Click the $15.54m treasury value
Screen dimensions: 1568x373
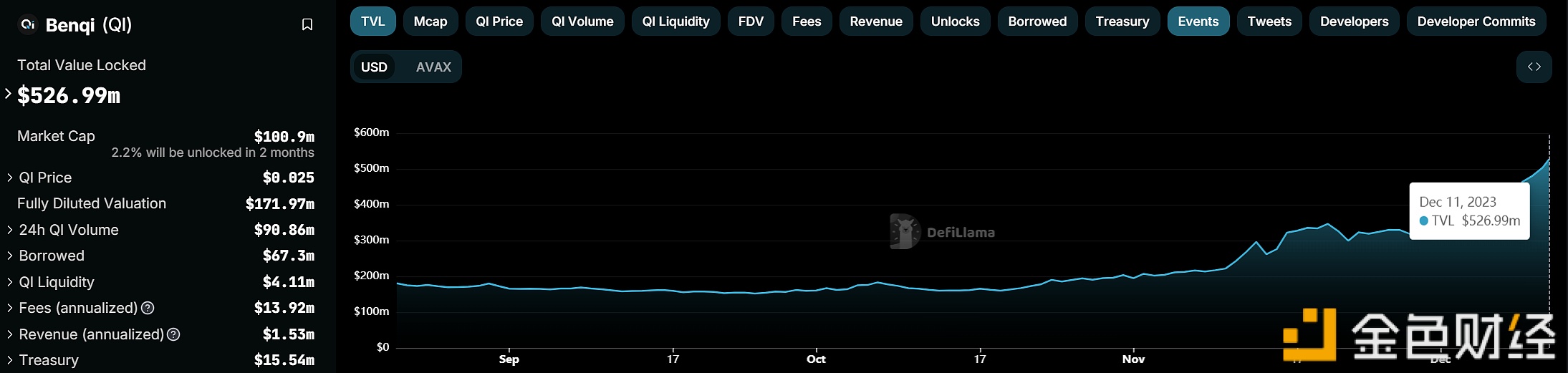pos(284,360)
